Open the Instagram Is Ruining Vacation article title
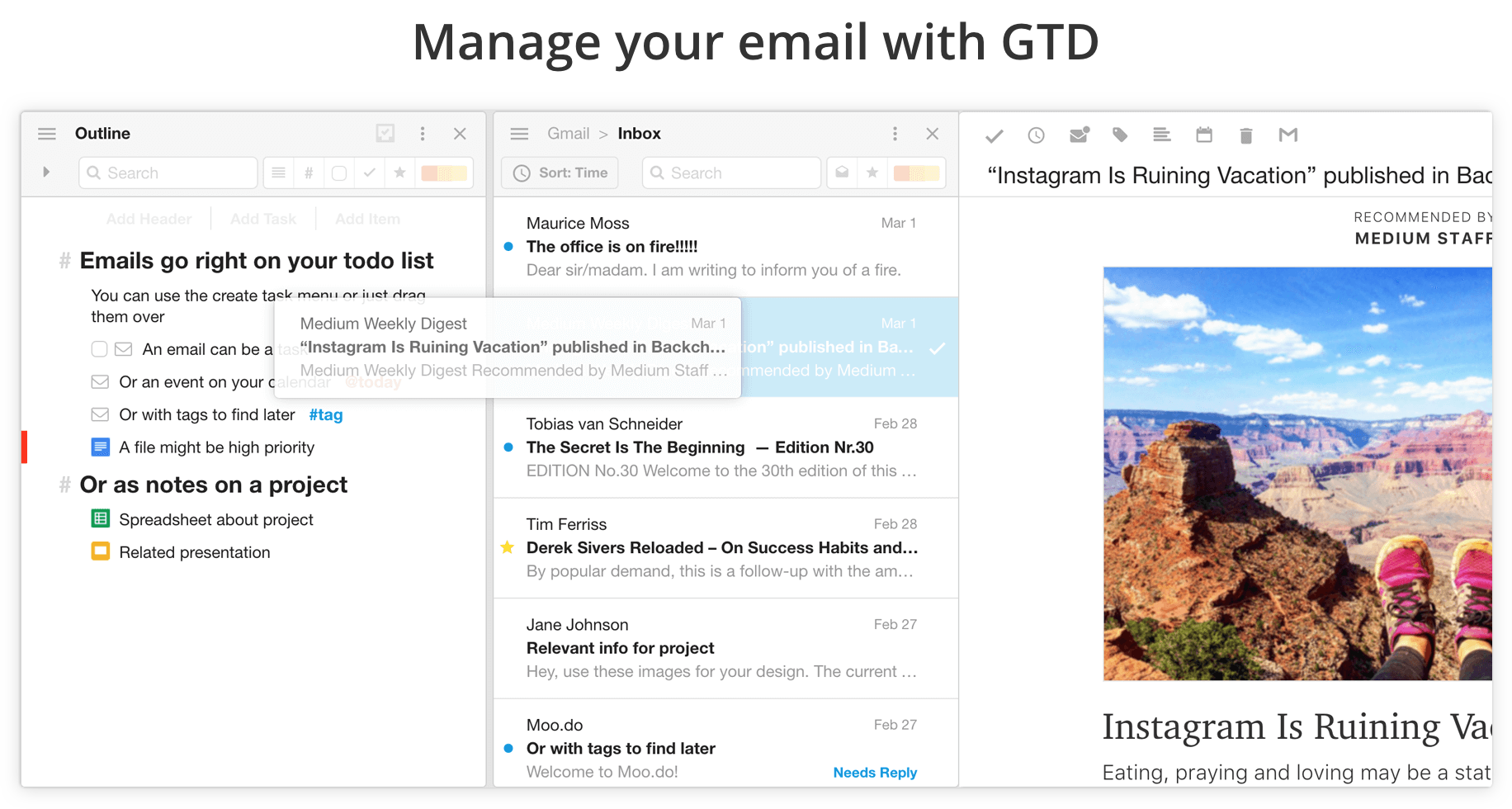The height and width of the screenshot is (809, 1512). [1297, 726]
